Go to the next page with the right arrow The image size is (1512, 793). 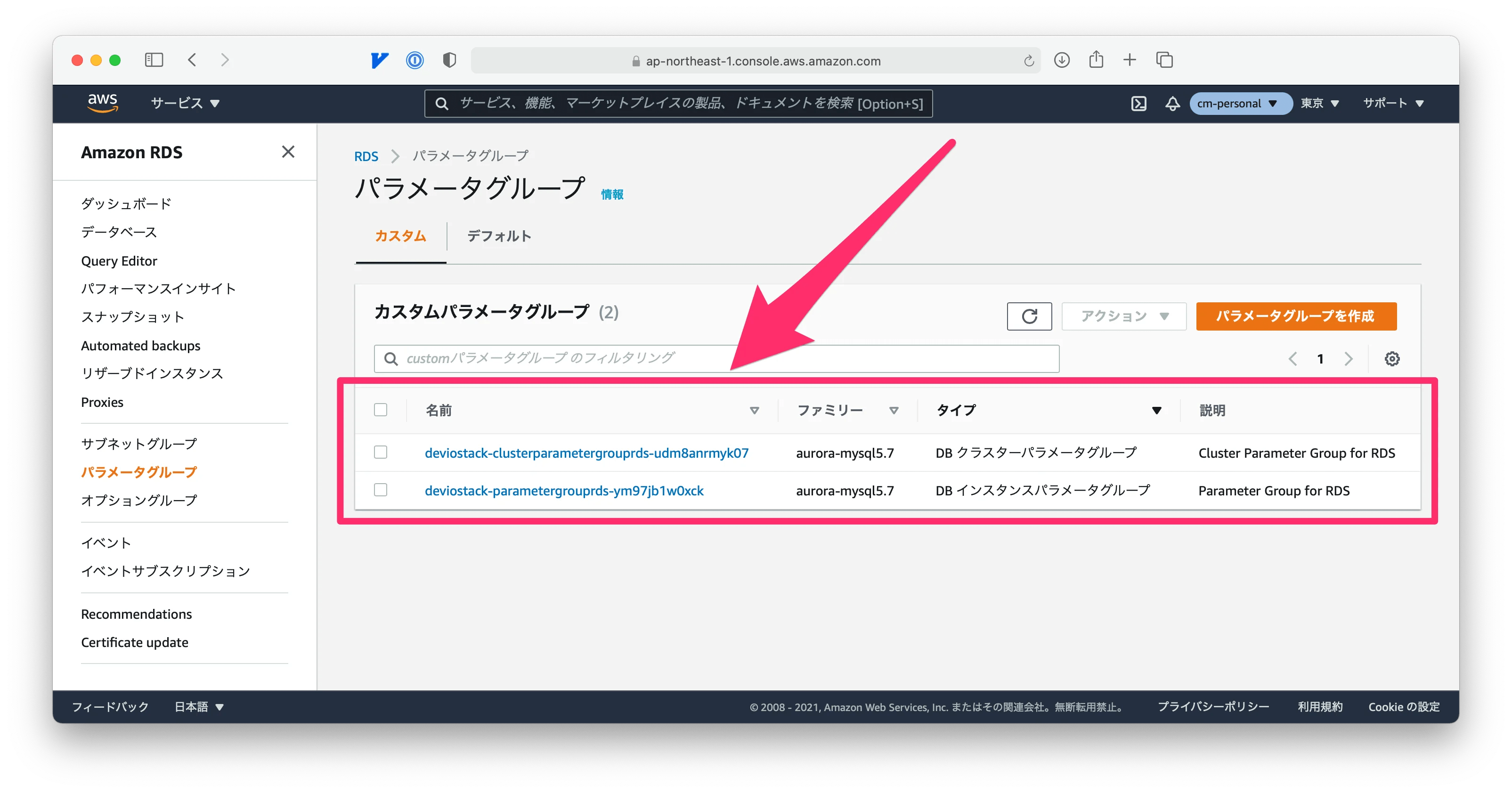pos(1348,359)
